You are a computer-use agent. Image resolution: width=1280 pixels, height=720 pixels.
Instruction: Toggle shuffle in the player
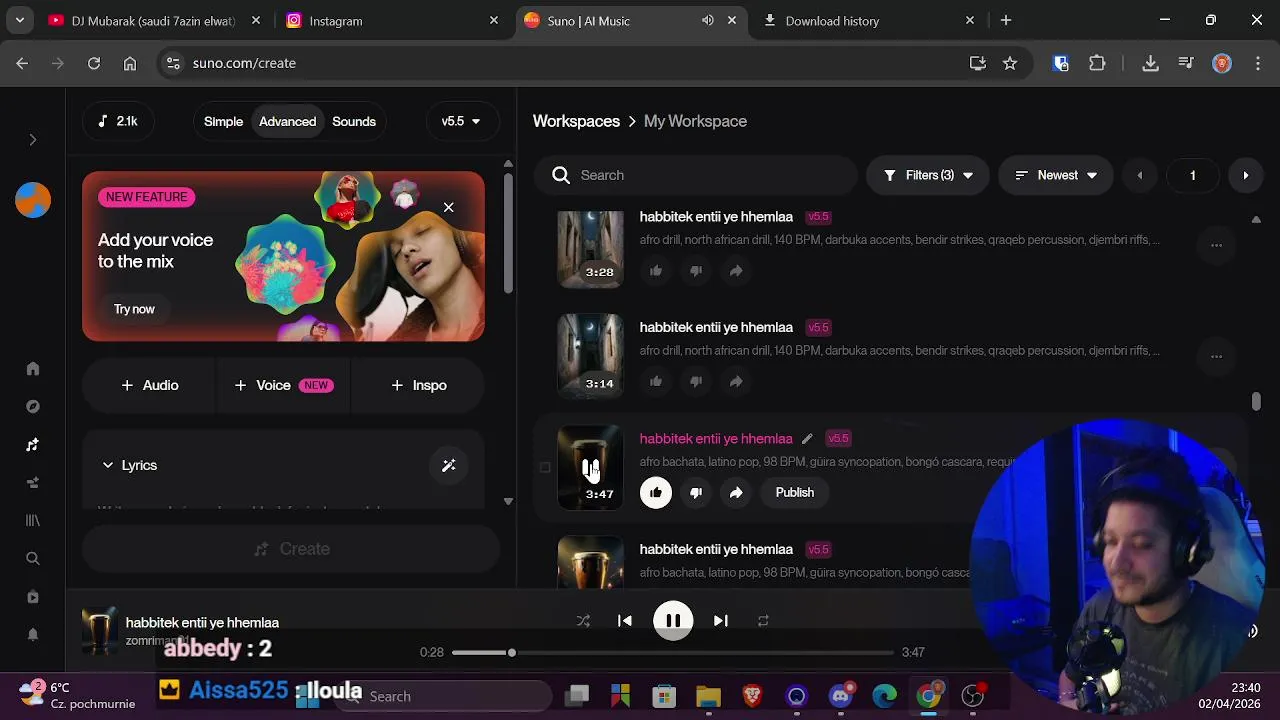pyautogui.click(x=583, y=621)
